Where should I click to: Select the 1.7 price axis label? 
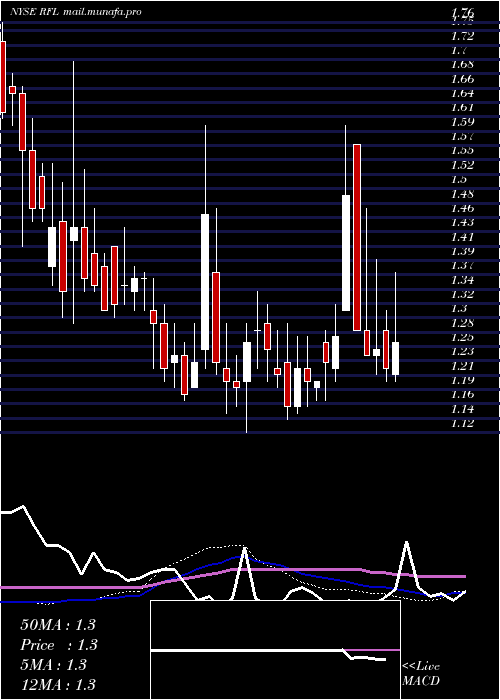459,50
